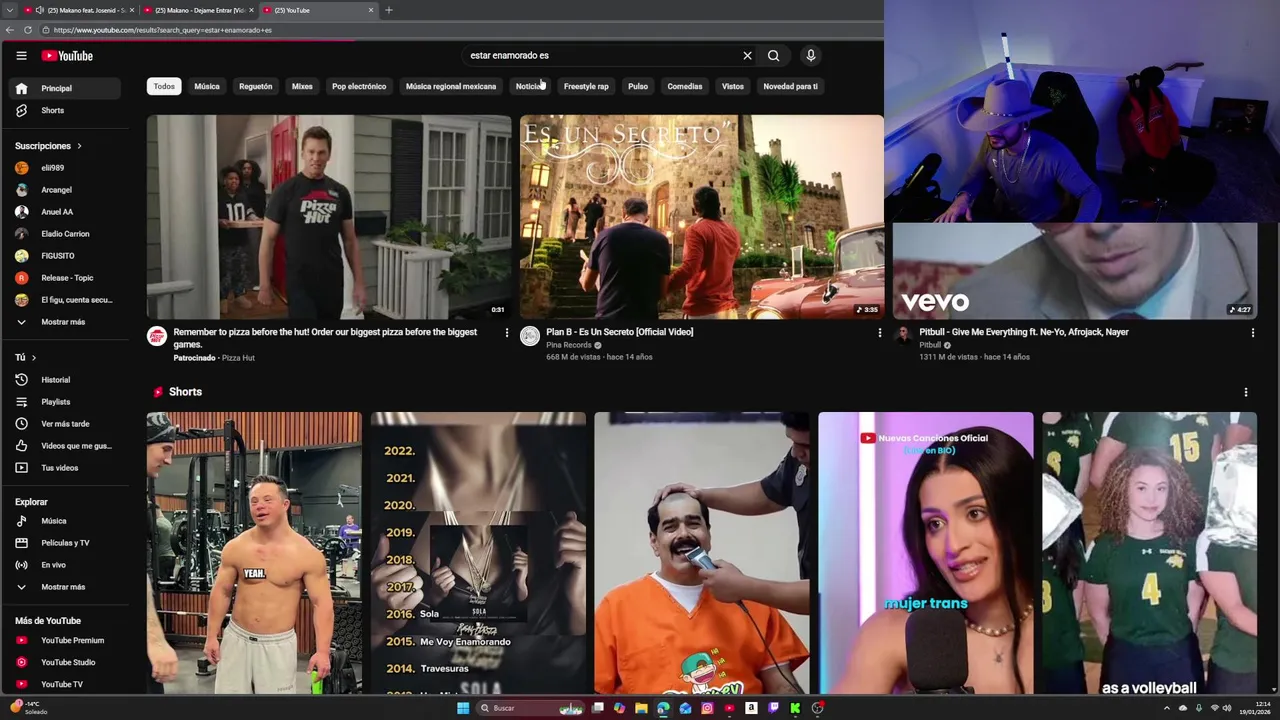Open FIGUSITO subscription channel
1280x720 pixels.
65,256
